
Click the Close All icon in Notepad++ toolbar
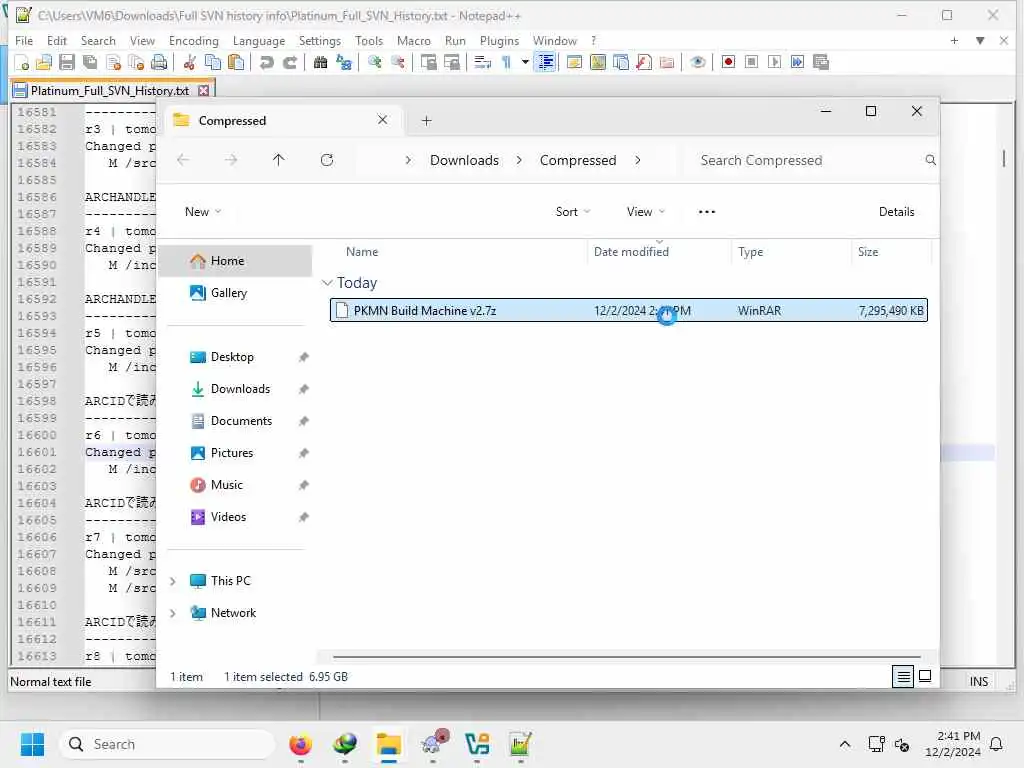[136, 62]
